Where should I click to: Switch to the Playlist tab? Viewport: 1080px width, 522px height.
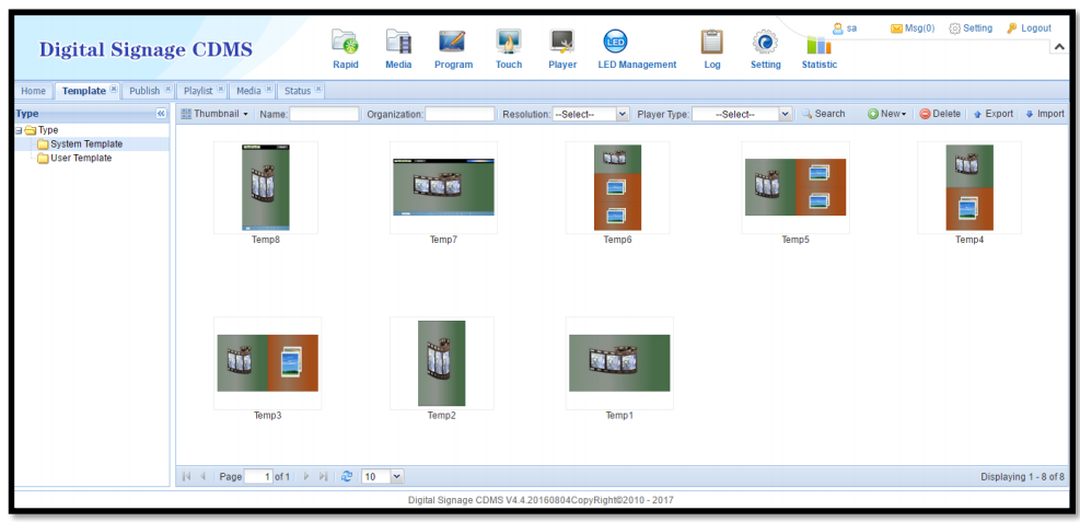coord(198,91)
